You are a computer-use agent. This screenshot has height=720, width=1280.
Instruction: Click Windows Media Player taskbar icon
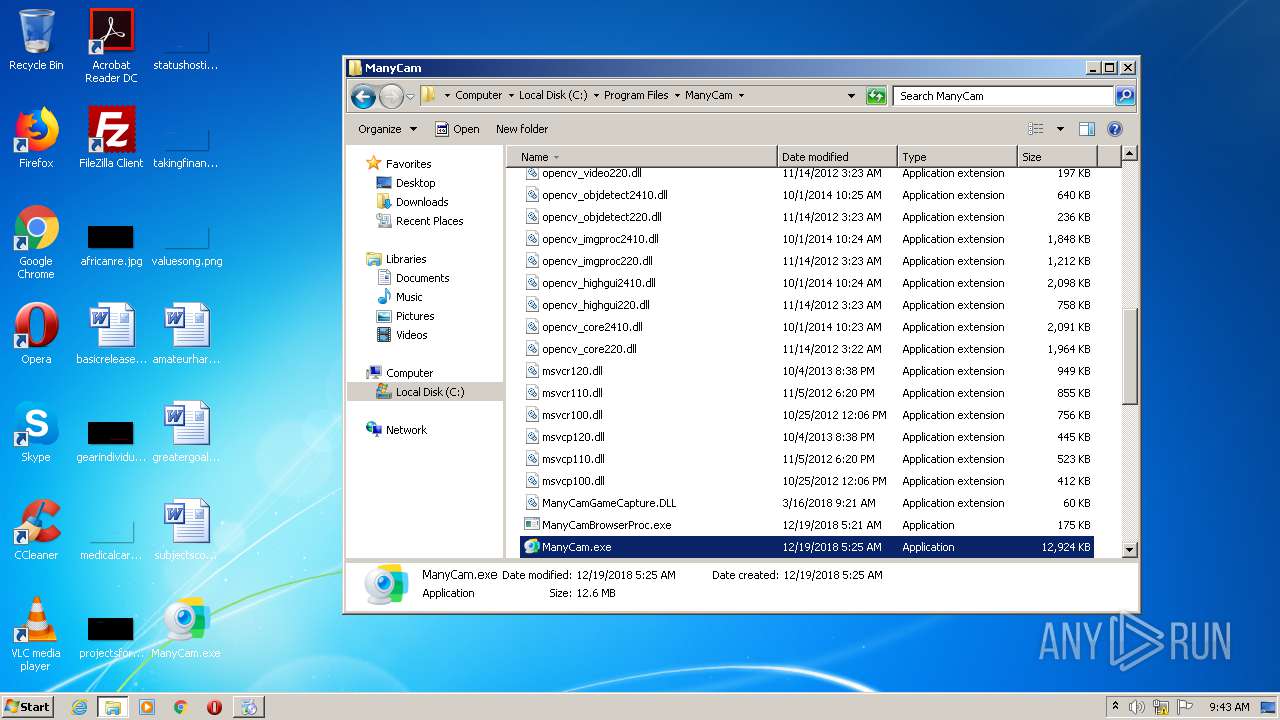(147, 707)
